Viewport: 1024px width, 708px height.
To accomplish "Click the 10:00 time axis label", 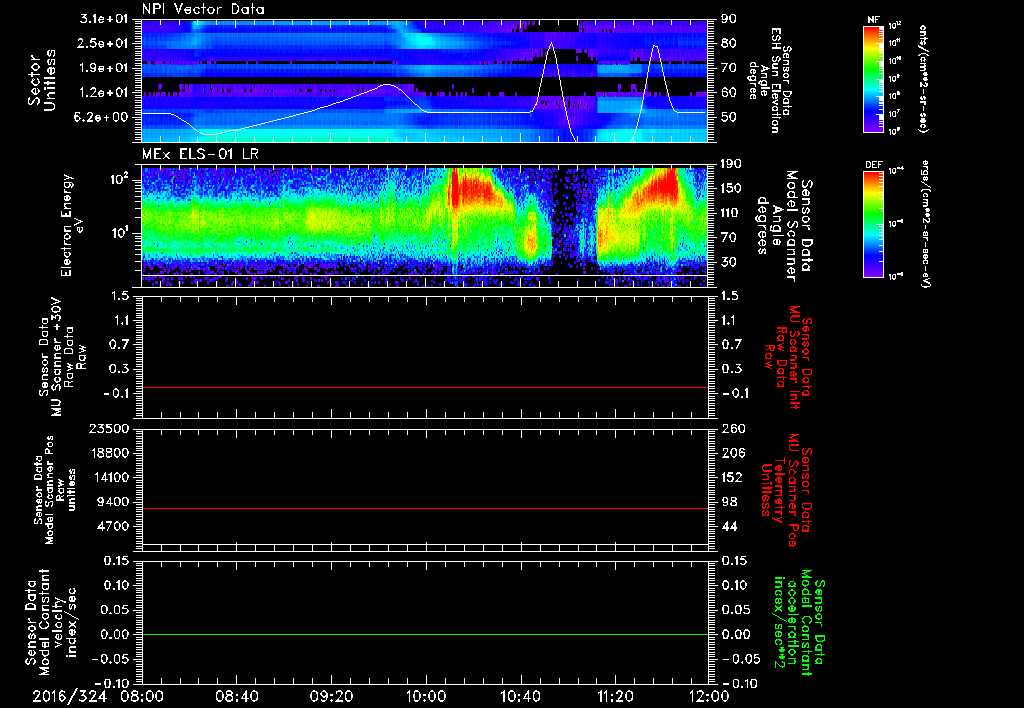I will [x=426, y=695].
